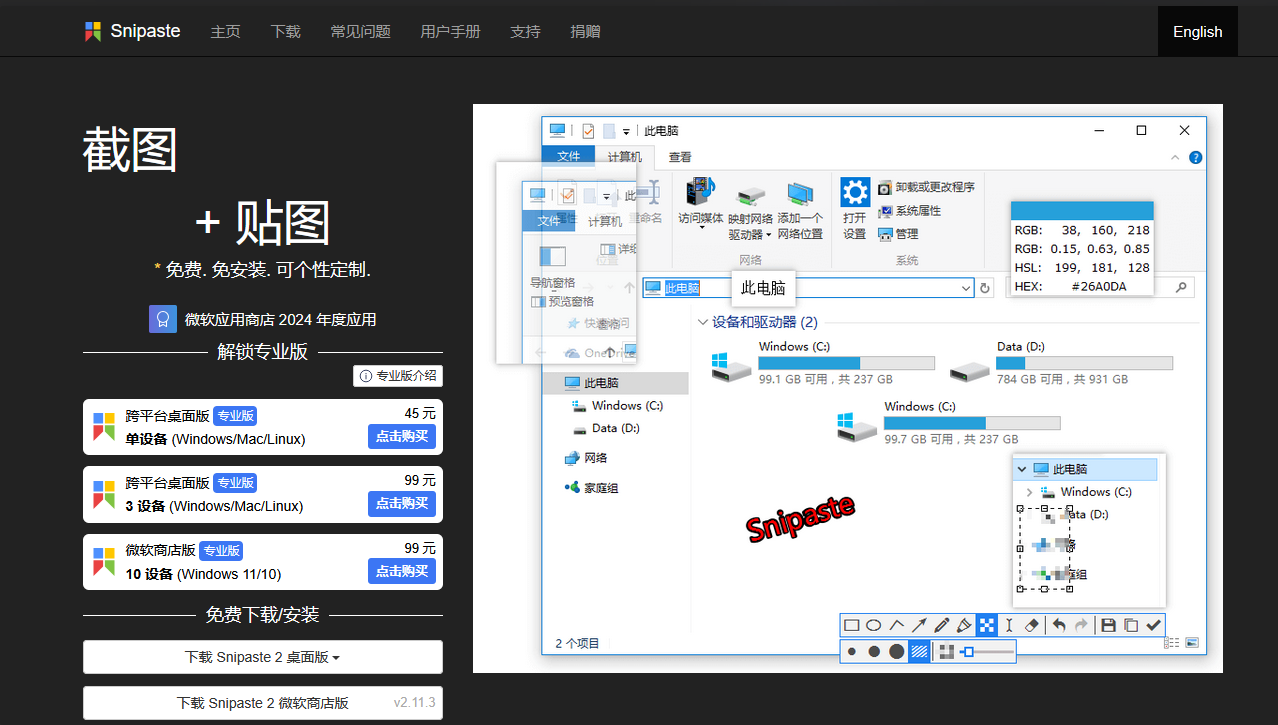Select 家庭组 in navigation pane

[x=592, y=488]
